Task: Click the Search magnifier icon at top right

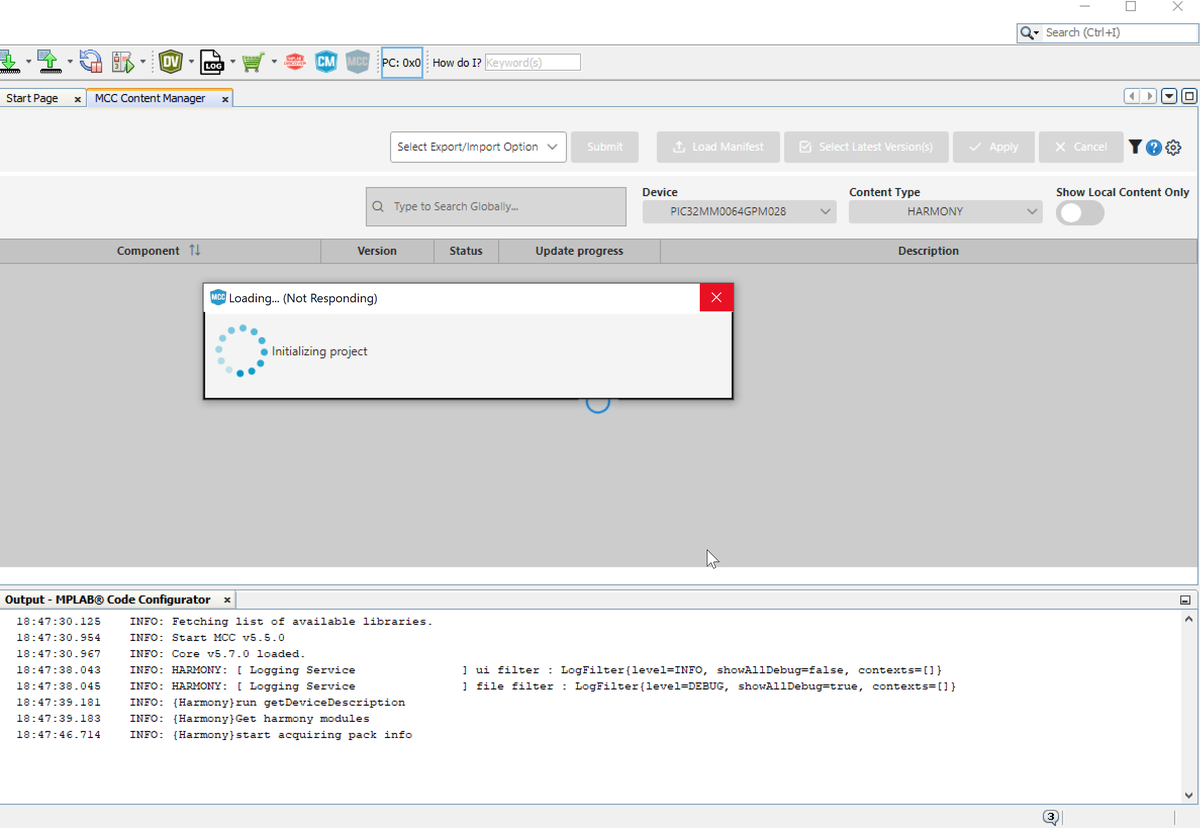Action: click(x=1028, y=33)
